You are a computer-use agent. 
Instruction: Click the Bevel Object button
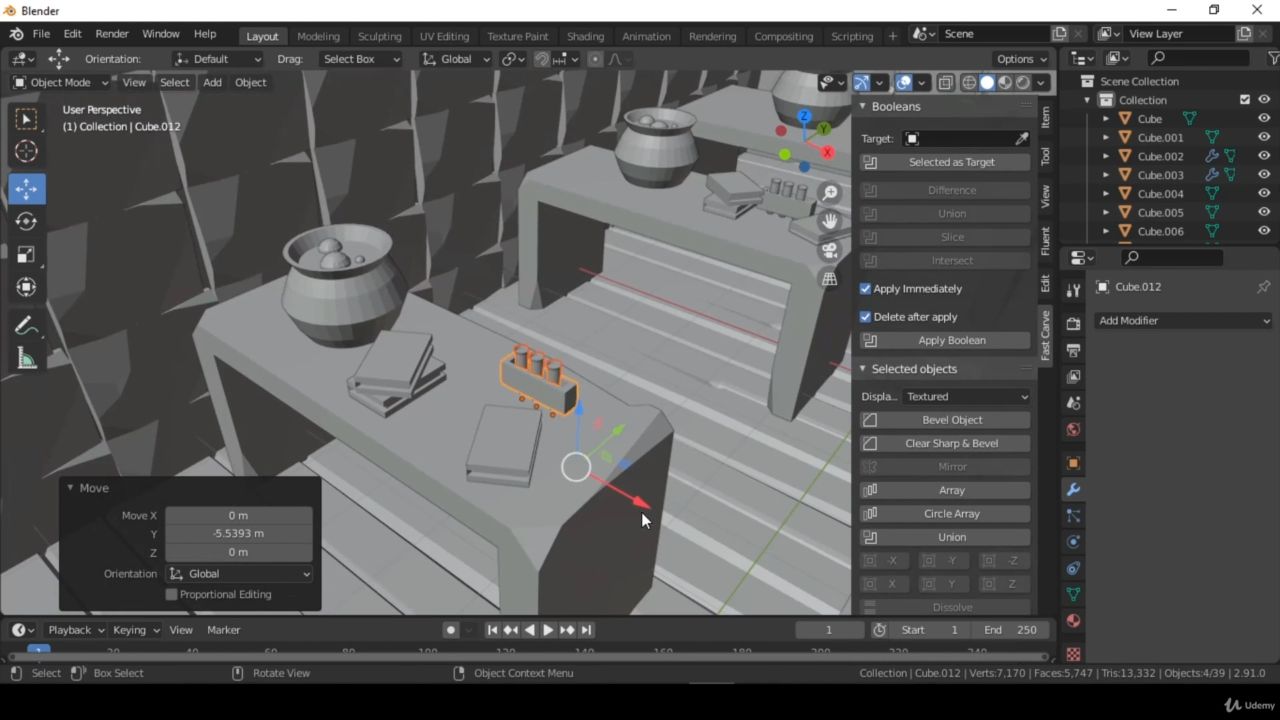coord(951,420)
